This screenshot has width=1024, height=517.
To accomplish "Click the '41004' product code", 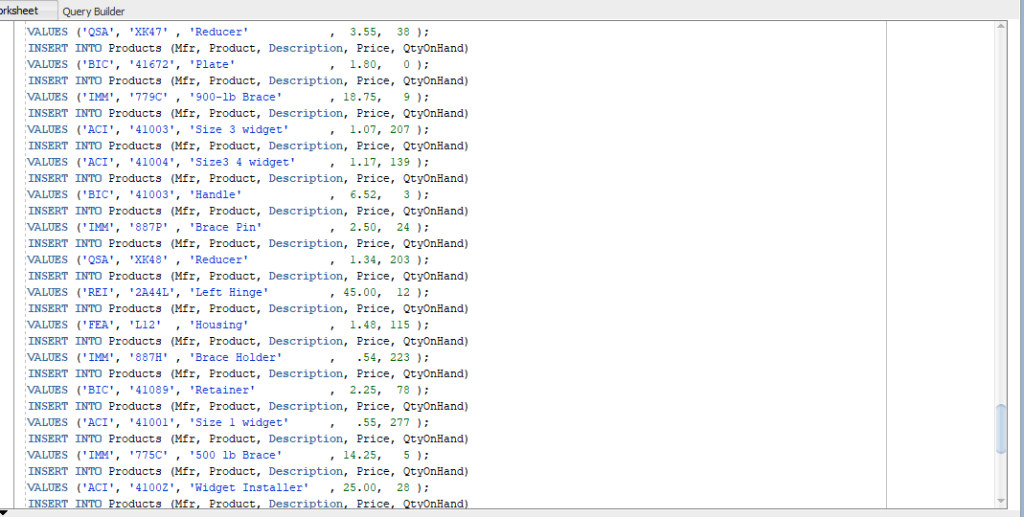I will coord(152,163).
